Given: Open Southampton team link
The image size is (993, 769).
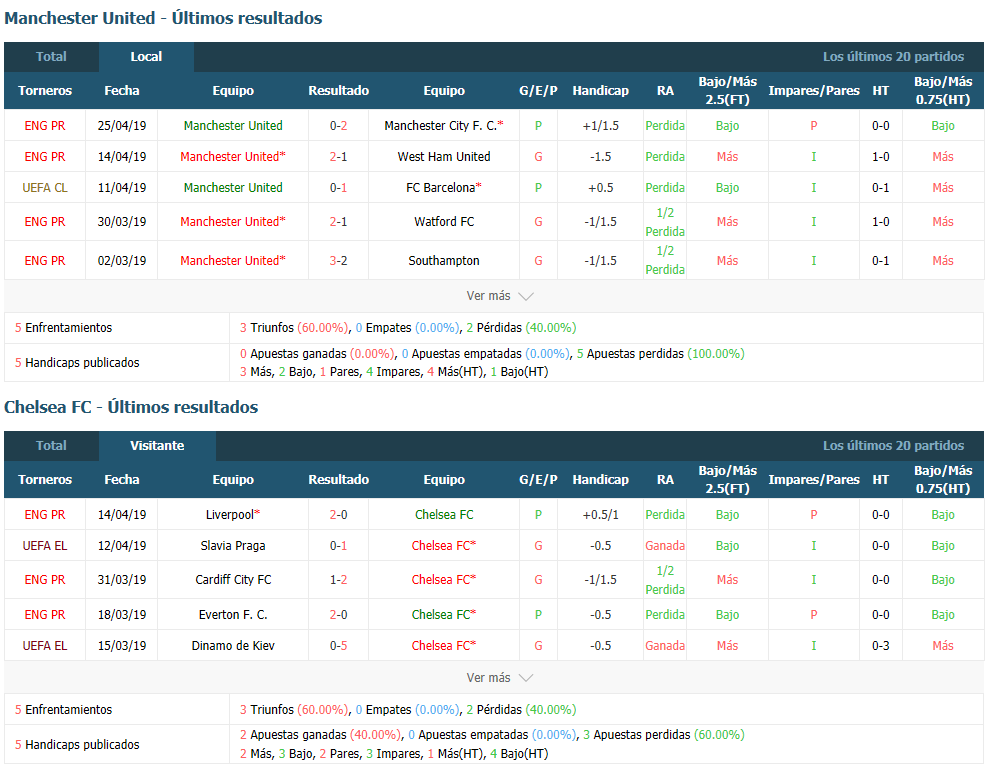Looking at the screenshot, I should (x=443, y=260).
